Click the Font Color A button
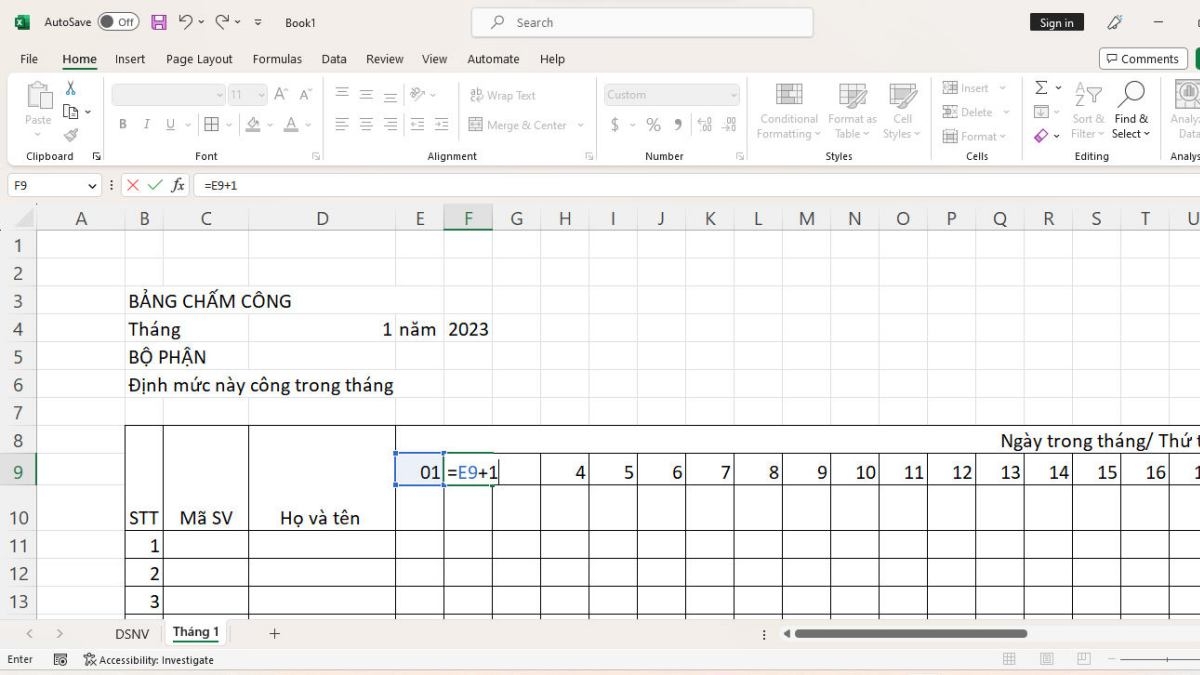 tap(291, 125)
